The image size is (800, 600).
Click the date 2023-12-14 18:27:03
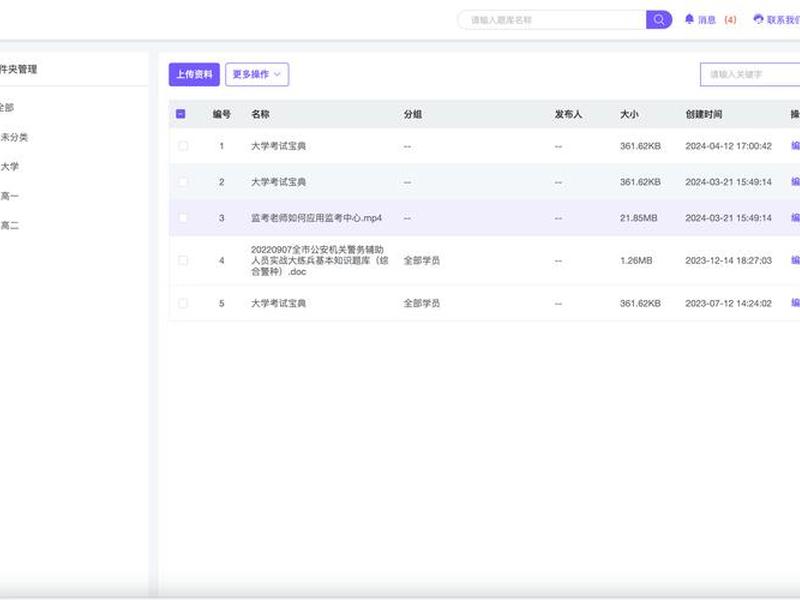click(729, 260)
